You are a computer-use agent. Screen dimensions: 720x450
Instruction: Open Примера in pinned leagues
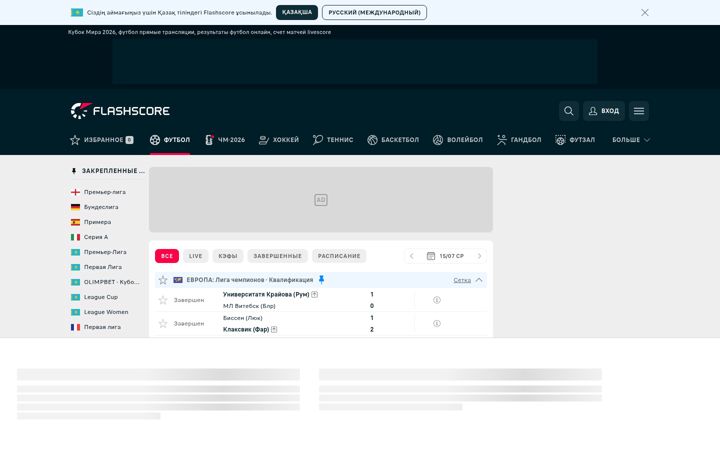pyautogui.click(x=97, y=222)
